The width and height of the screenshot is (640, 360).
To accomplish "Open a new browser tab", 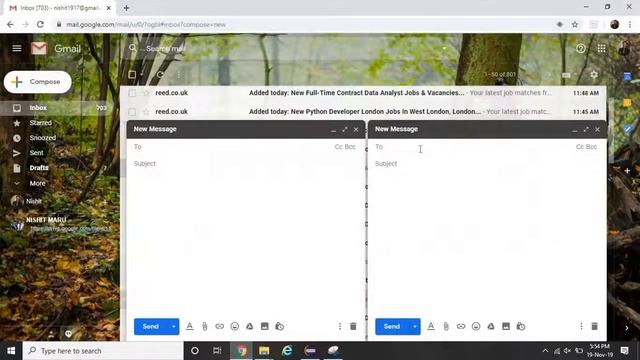I will tap(126, 8).
